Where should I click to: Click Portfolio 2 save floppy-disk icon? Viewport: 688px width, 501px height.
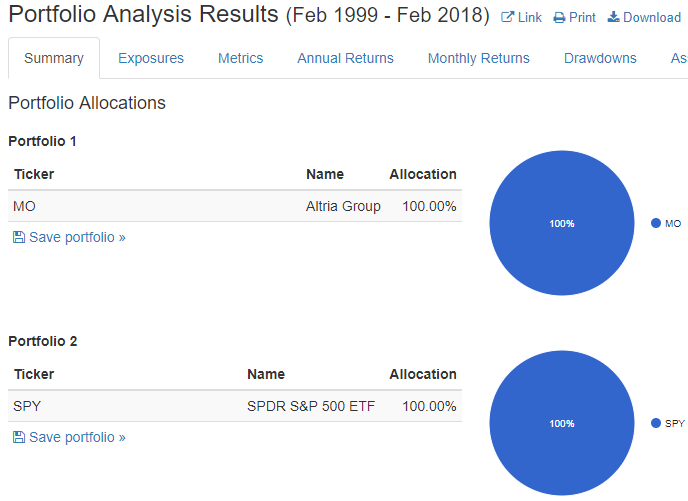(x=19, y=437)
